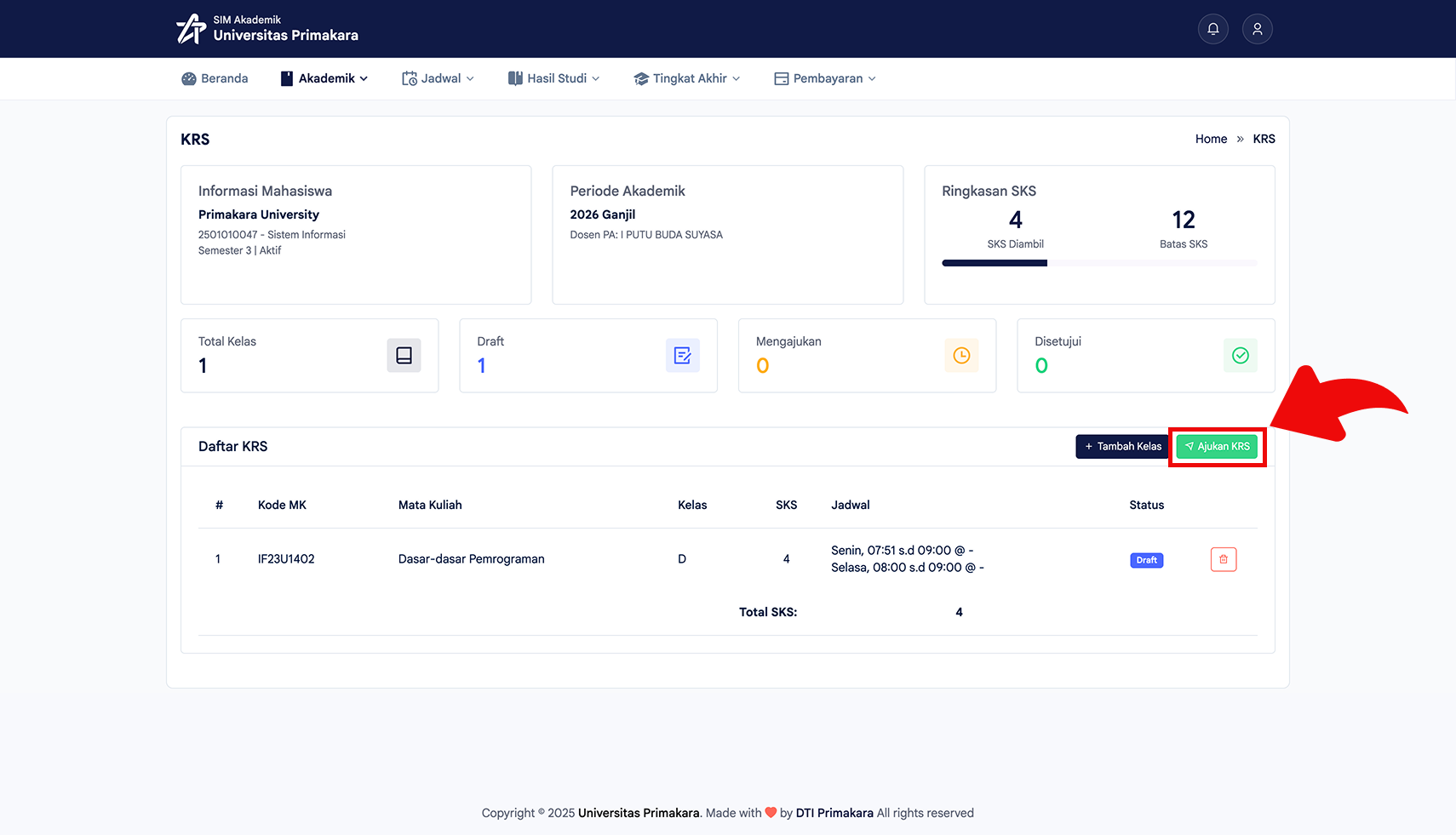This screenshot has width=1456, height=835.
Task: Open the Pembayaran menu
Action: [x=824, y=78]
